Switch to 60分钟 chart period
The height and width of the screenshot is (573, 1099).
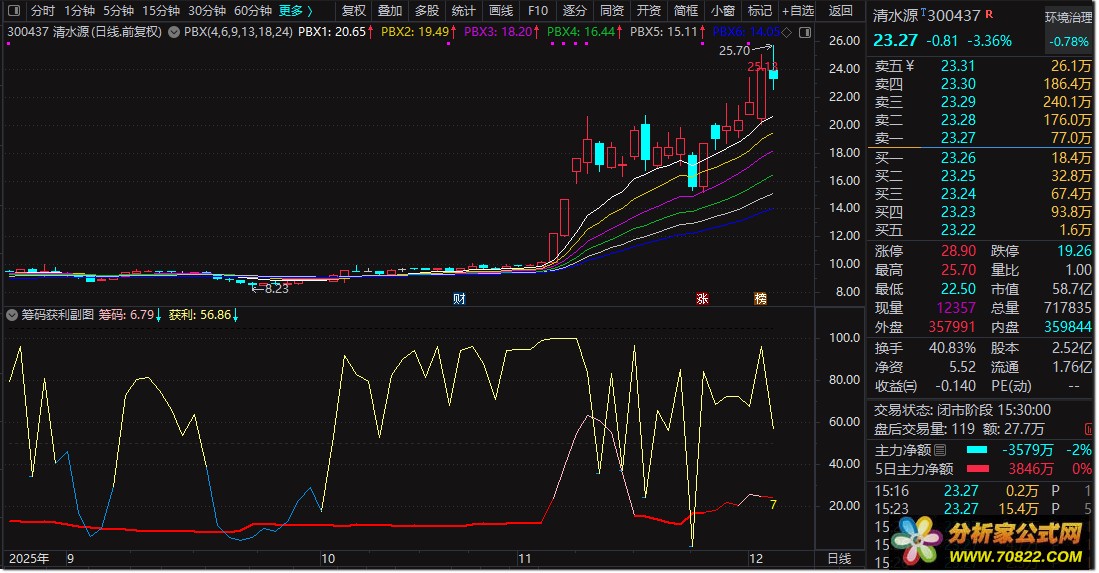(x=252, y=11)
